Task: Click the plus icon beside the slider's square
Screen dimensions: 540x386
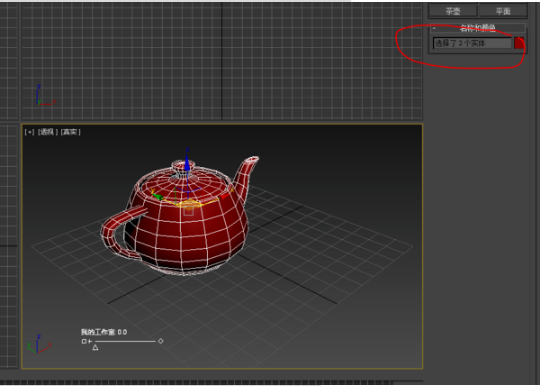Action: (x=90, y=341)
